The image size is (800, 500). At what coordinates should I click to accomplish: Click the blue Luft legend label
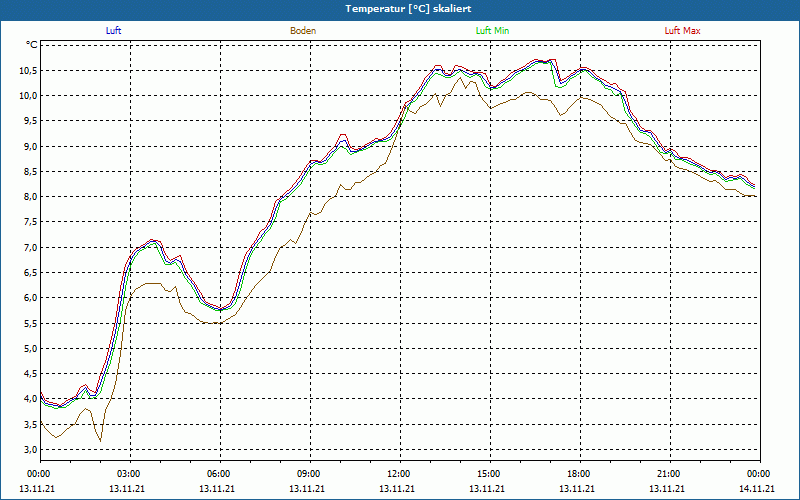[113, 31]
